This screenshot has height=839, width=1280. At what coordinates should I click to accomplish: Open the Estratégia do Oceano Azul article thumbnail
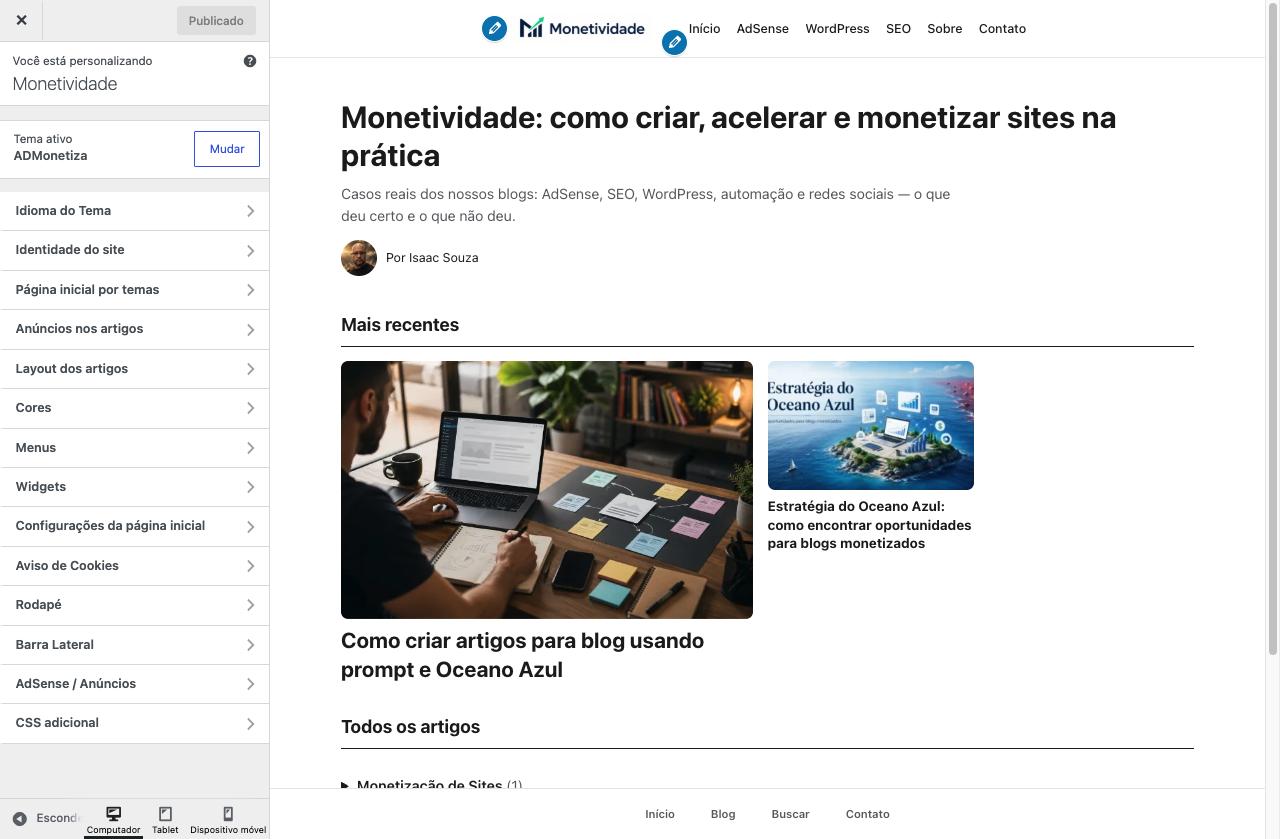(x=870, y=425)
